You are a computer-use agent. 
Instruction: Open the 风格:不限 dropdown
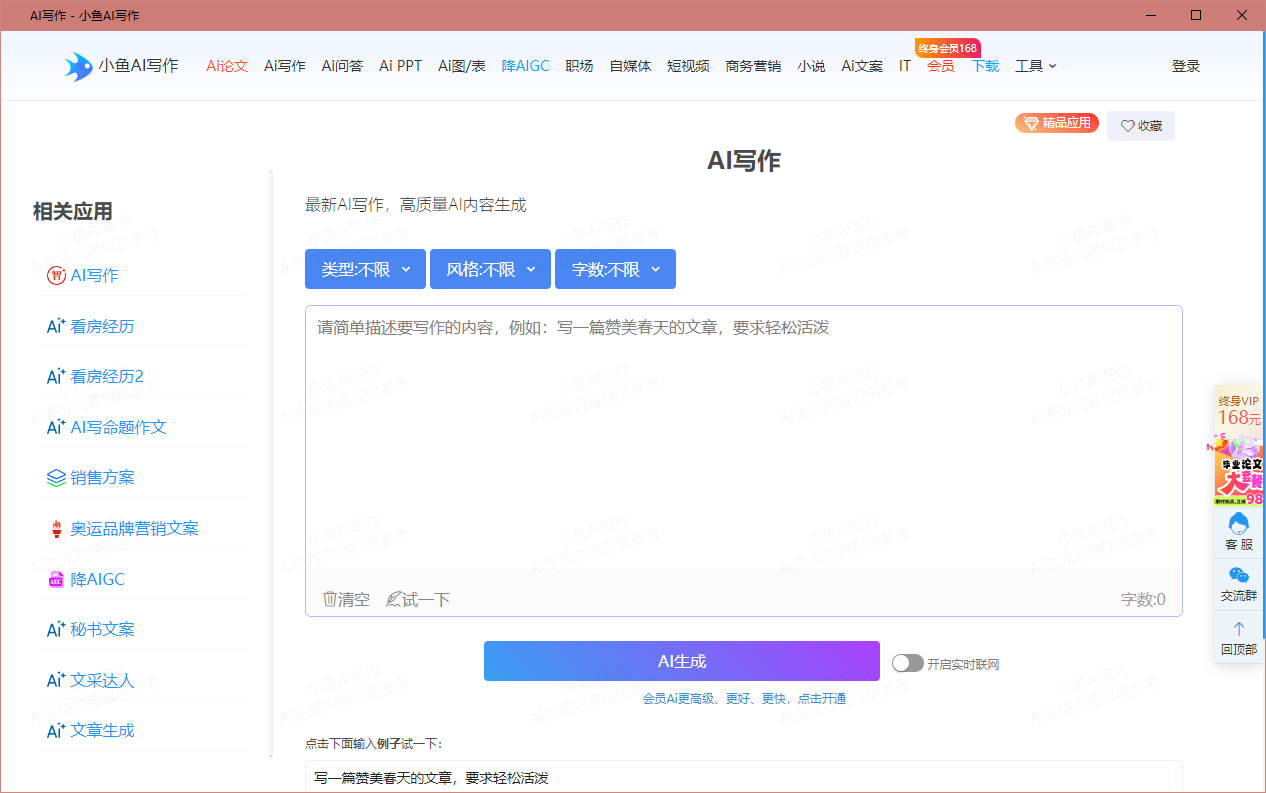pyautogui.click(x=490, y=269)
